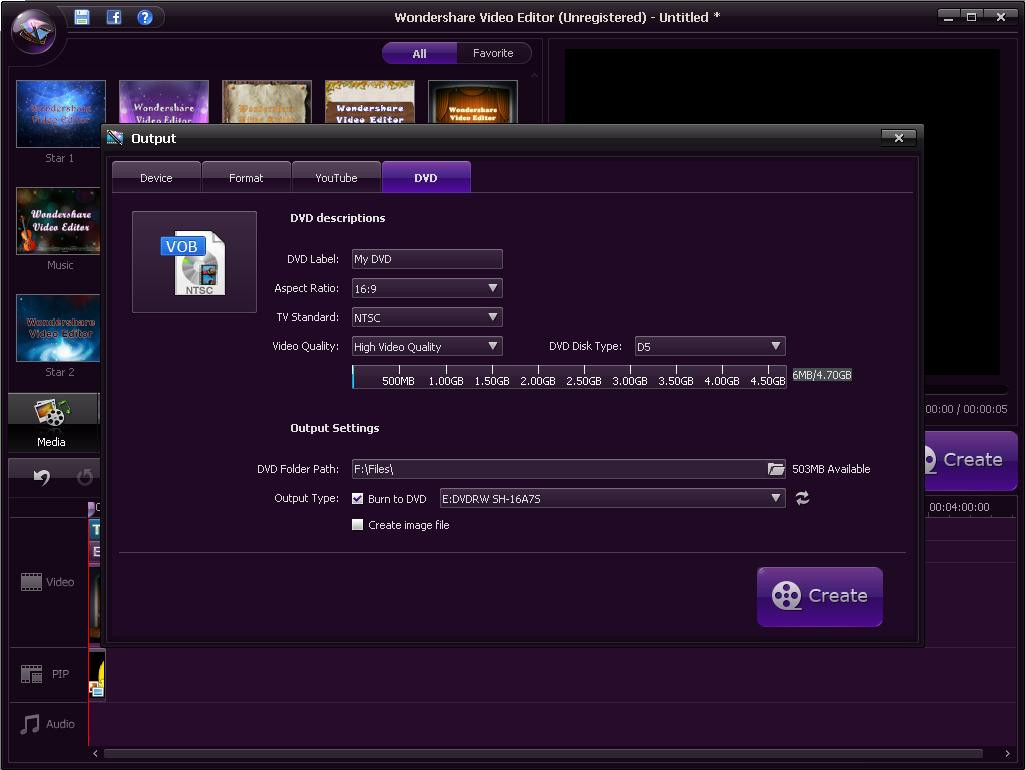Click the Redo arrow icon
This screenshot has width=1025, height=770.
click(x=84, y=477)
